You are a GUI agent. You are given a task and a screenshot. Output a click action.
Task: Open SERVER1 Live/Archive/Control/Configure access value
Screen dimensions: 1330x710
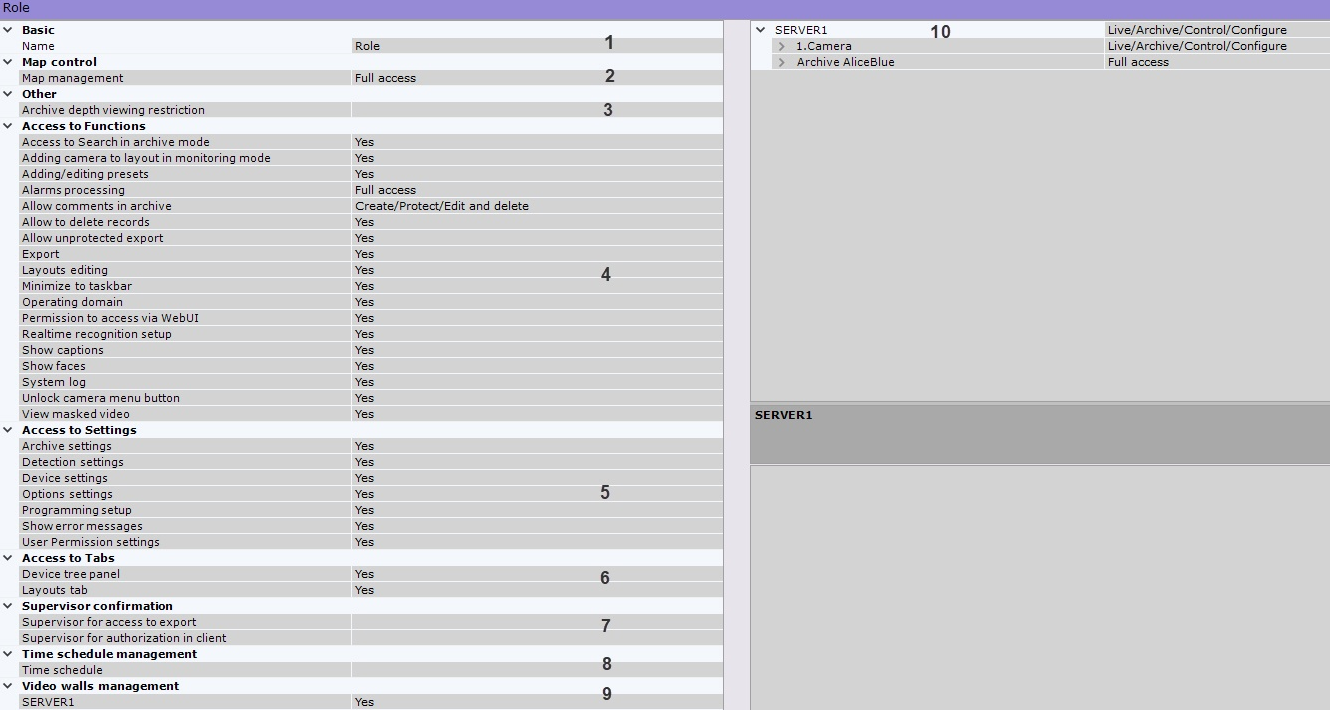1216,30
